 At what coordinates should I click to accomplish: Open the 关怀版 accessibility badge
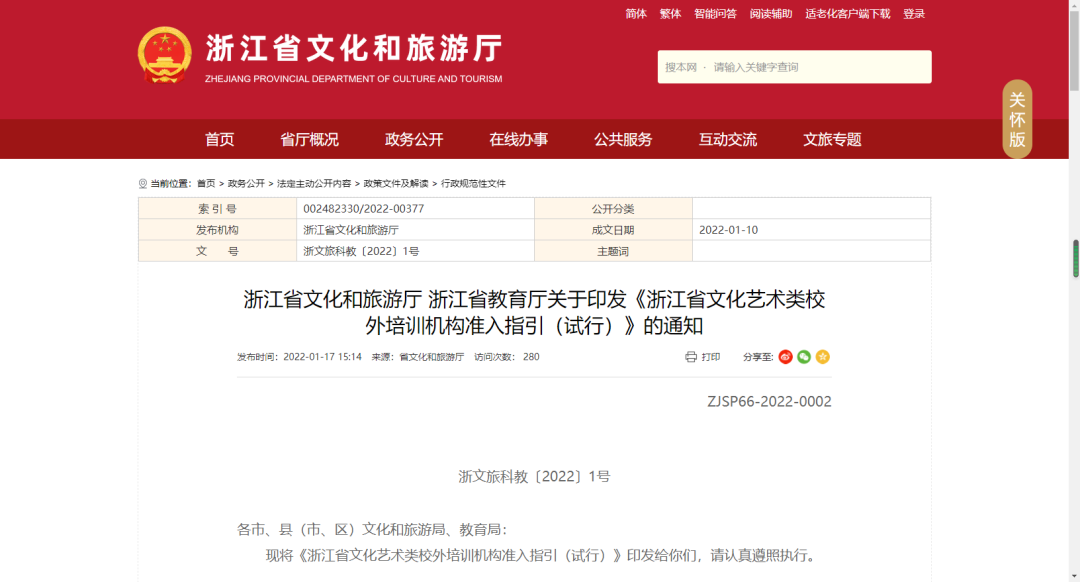(1017, 119)
